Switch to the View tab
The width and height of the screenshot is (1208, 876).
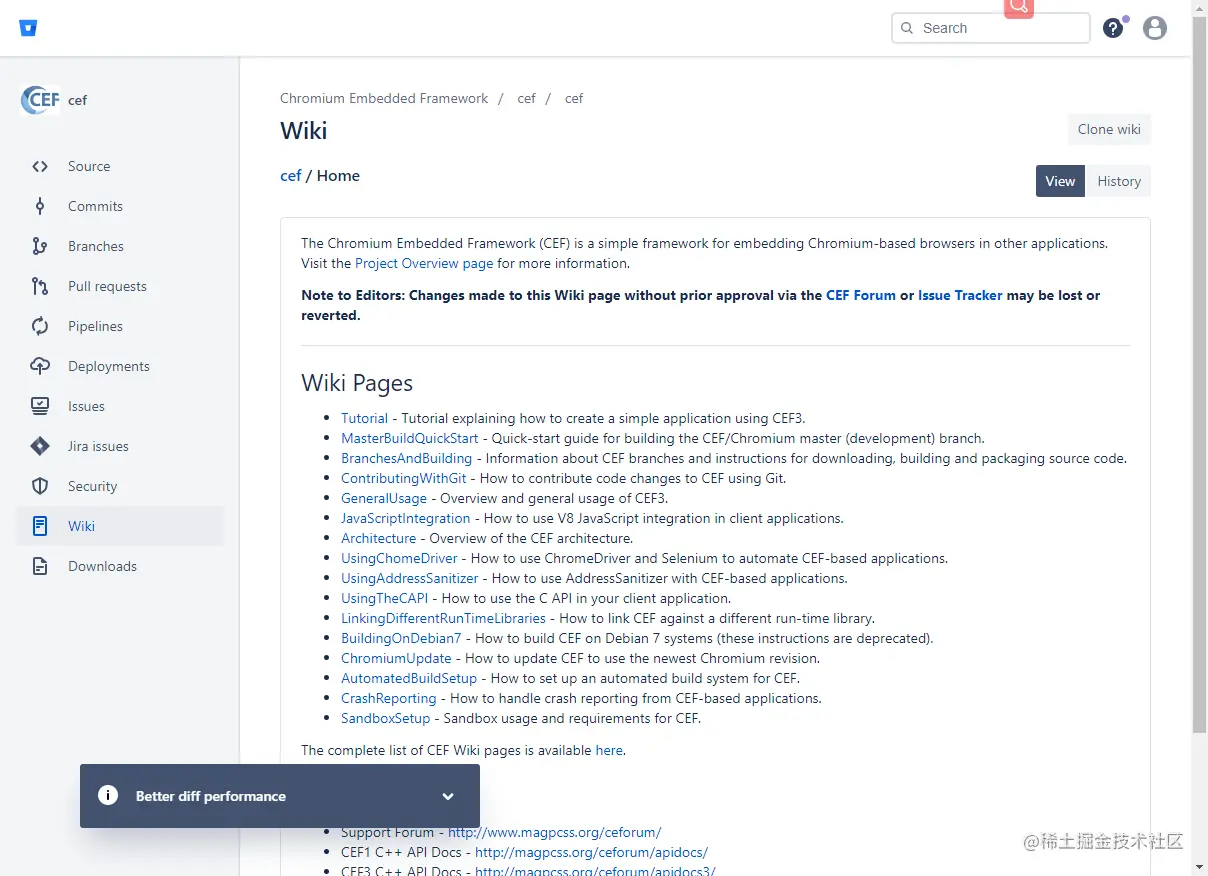coord(1060,181)
